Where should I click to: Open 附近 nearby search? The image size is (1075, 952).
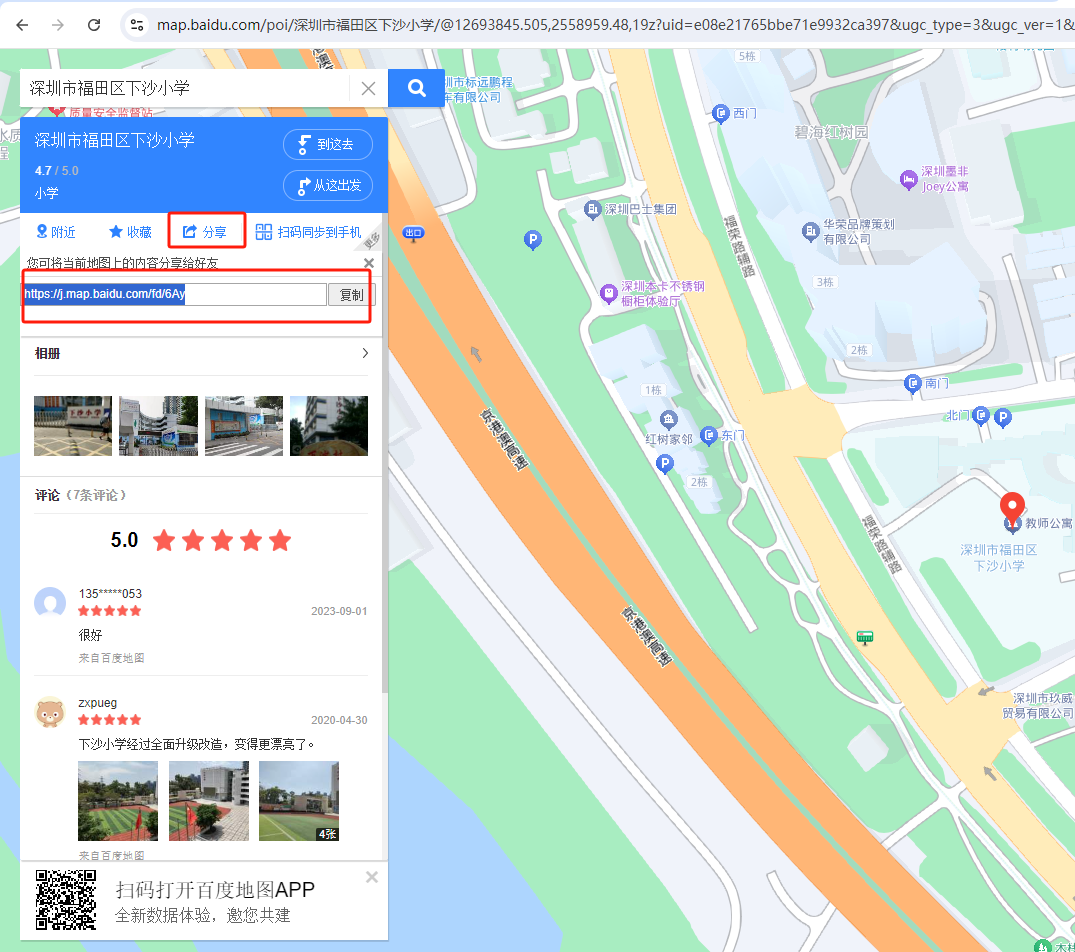point(56,232)
